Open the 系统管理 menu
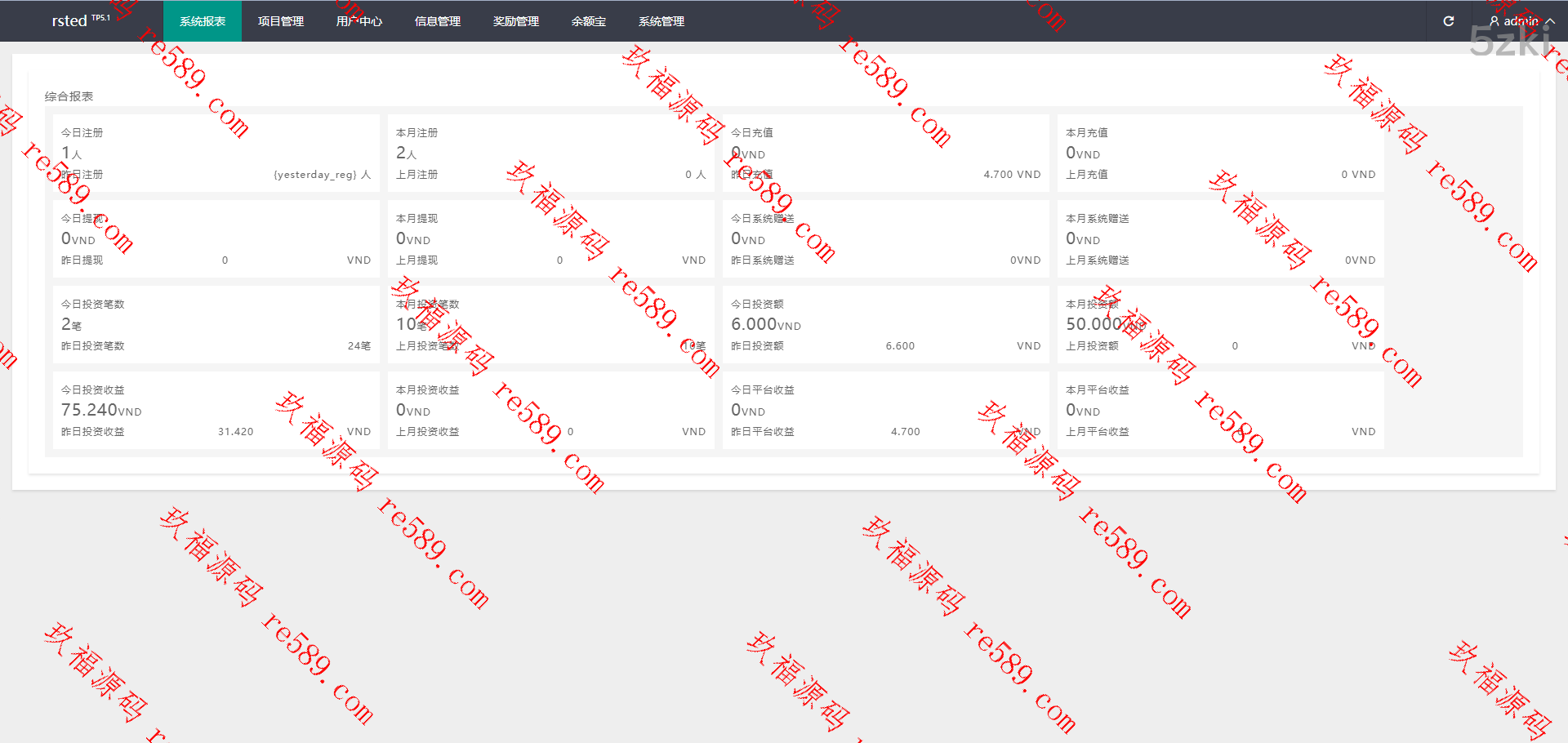Screen dimensions: 1568x743 pyautogui.click(x=661, y=21)
